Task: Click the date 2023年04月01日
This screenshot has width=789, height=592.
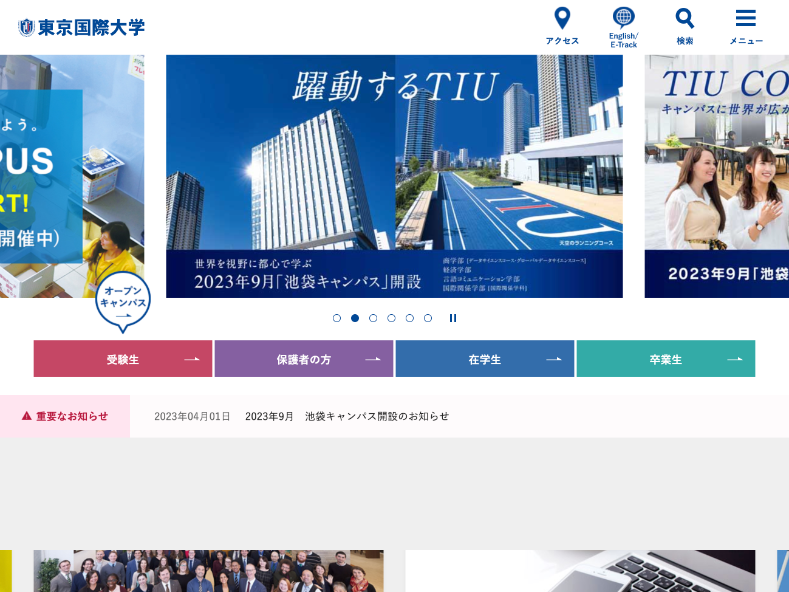Action: [192, 416]
